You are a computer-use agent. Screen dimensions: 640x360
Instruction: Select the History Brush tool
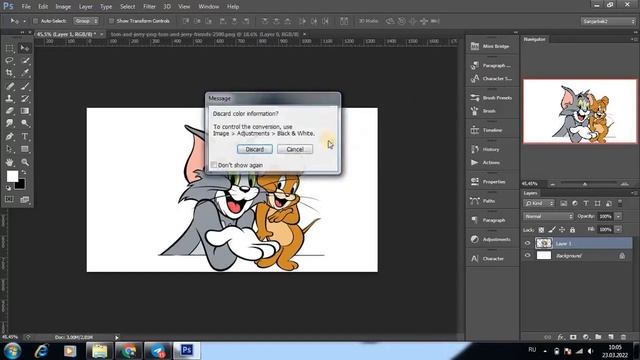(25, 98)
